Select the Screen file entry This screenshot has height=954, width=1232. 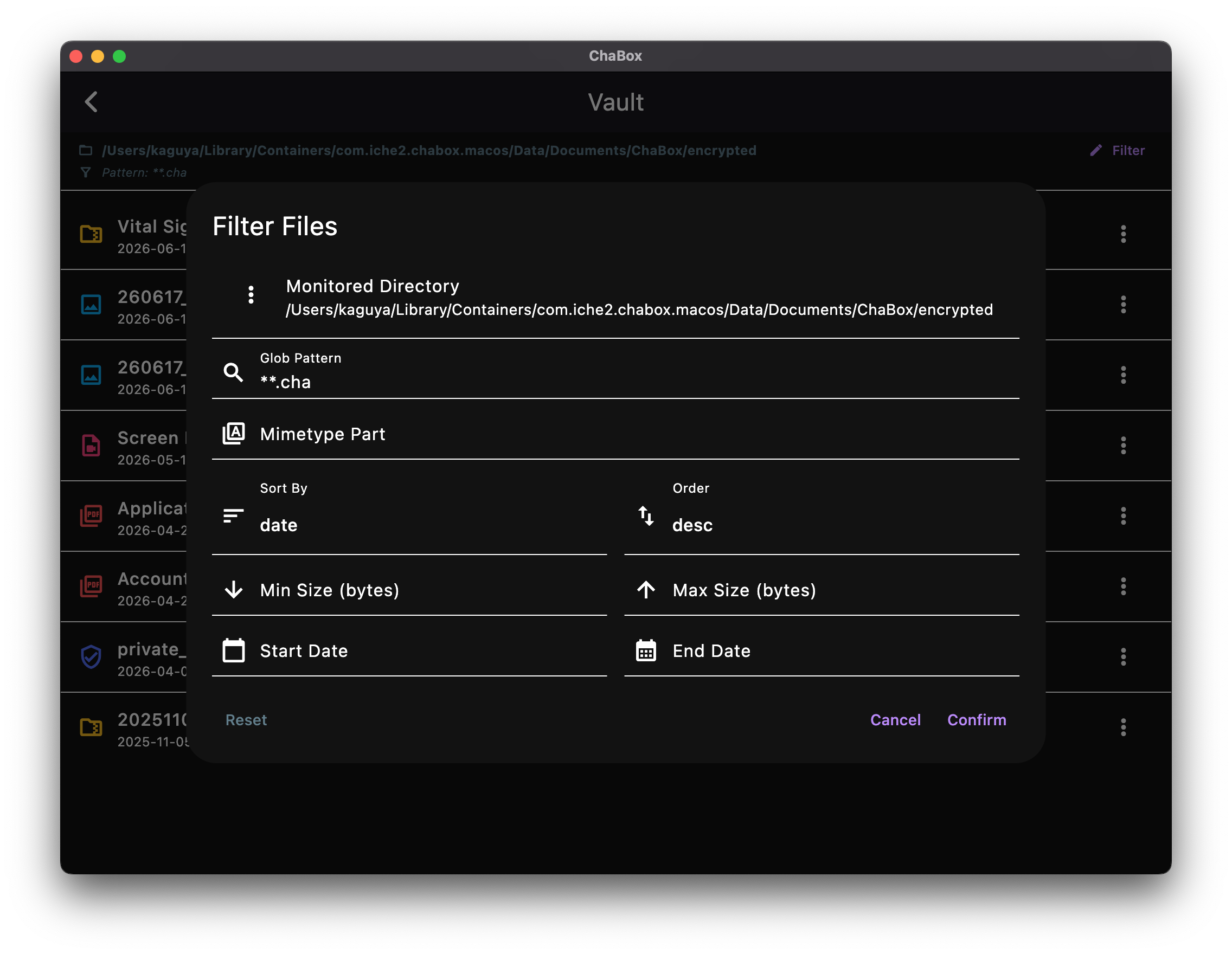[615, 446]
